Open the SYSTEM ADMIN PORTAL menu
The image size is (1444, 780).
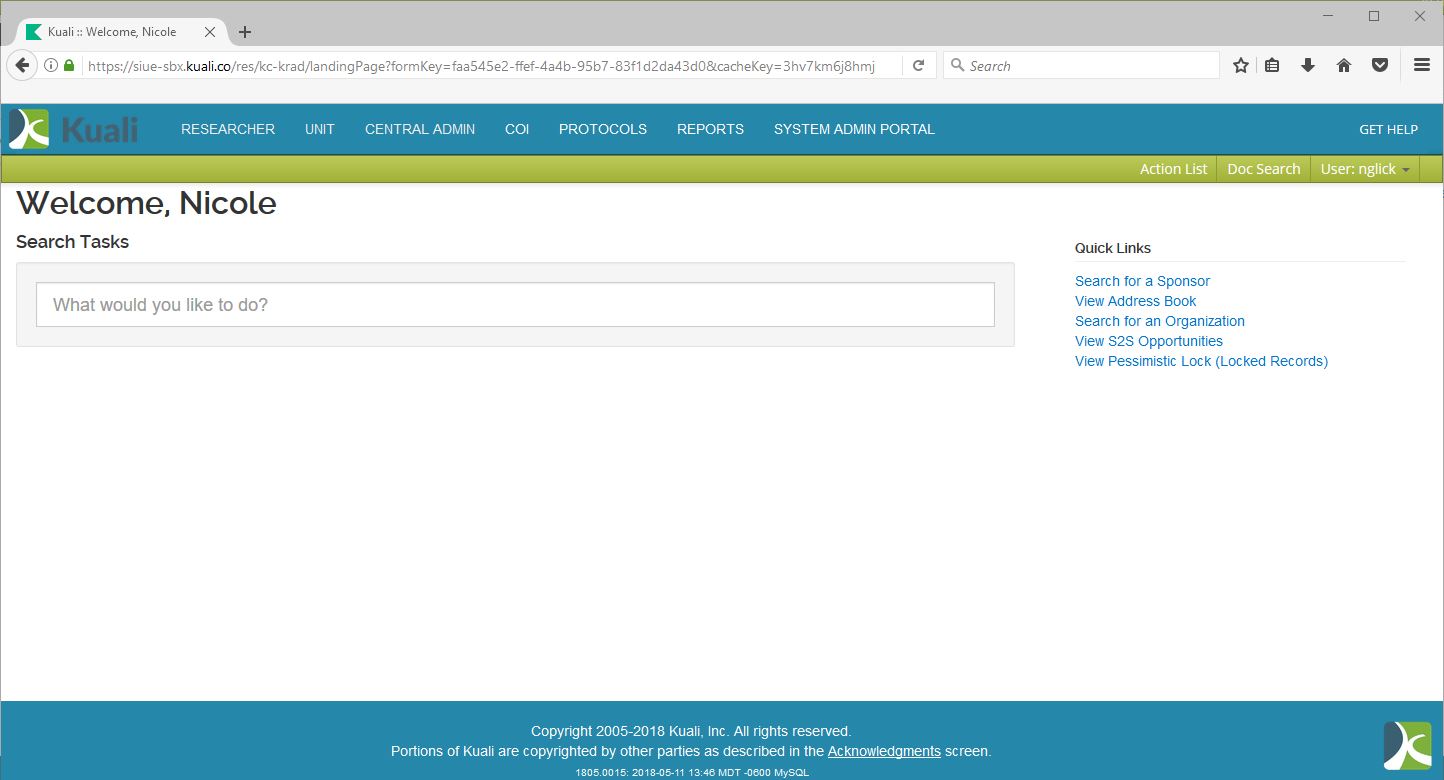point(854,129)
